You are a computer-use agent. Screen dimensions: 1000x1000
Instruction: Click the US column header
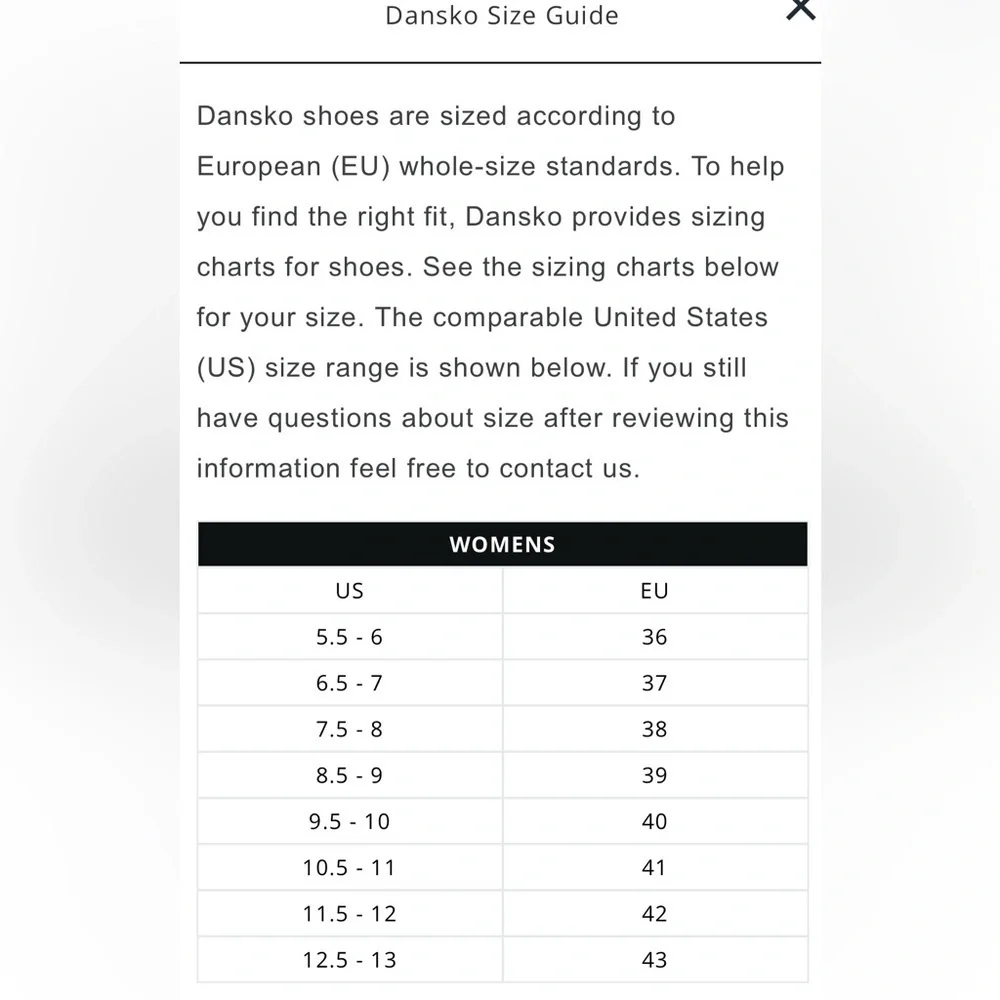(349, 591)
